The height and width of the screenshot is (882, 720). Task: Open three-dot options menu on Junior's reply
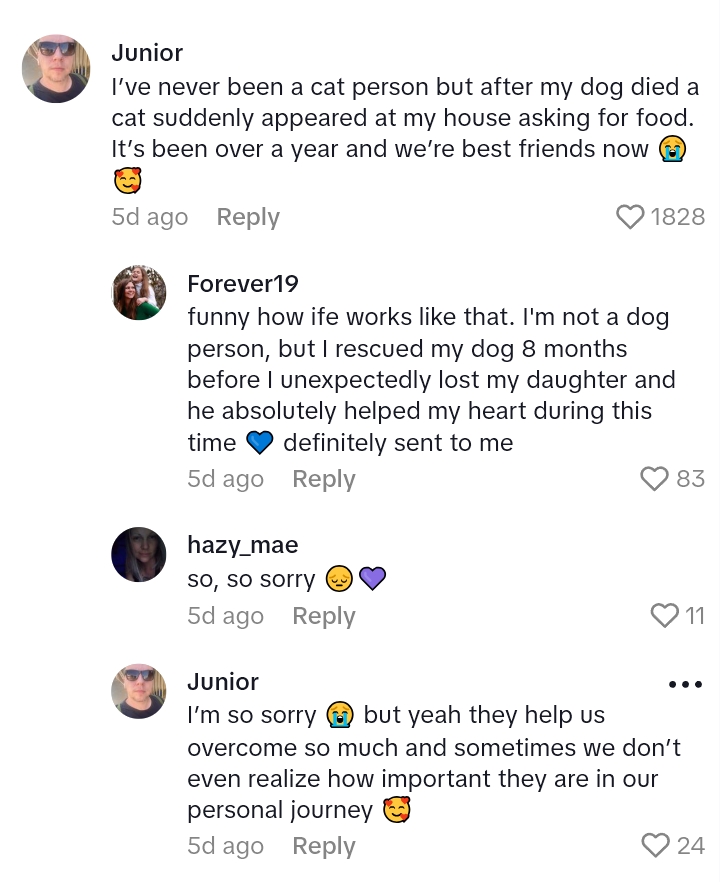(685, 685)
